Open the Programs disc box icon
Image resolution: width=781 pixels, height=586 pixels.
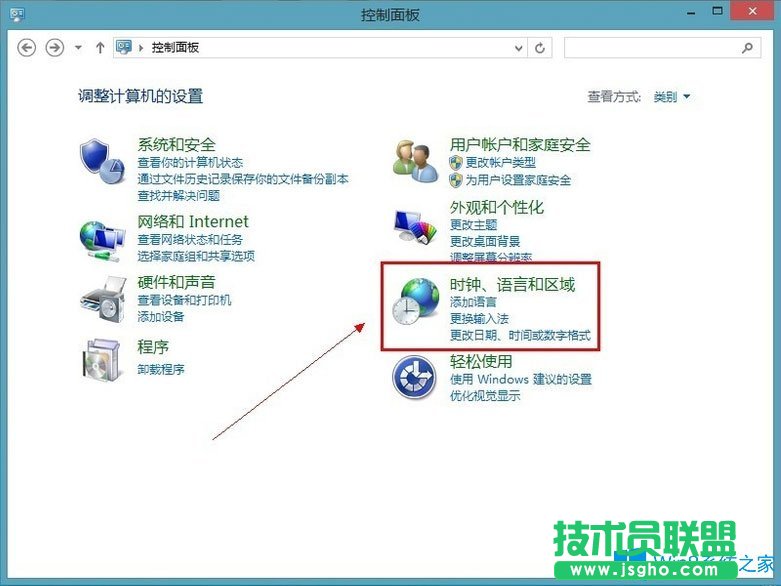102,359
